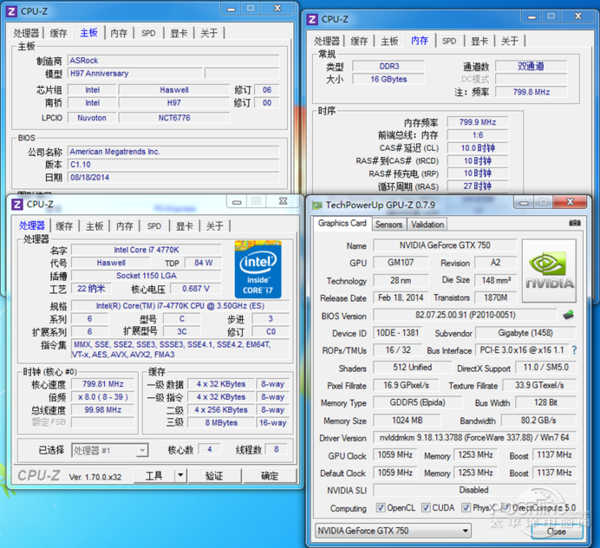The image size is (600, 548).
Task: Open the SPD tab in the processor CPU-Z window
Action: (154, 226)
